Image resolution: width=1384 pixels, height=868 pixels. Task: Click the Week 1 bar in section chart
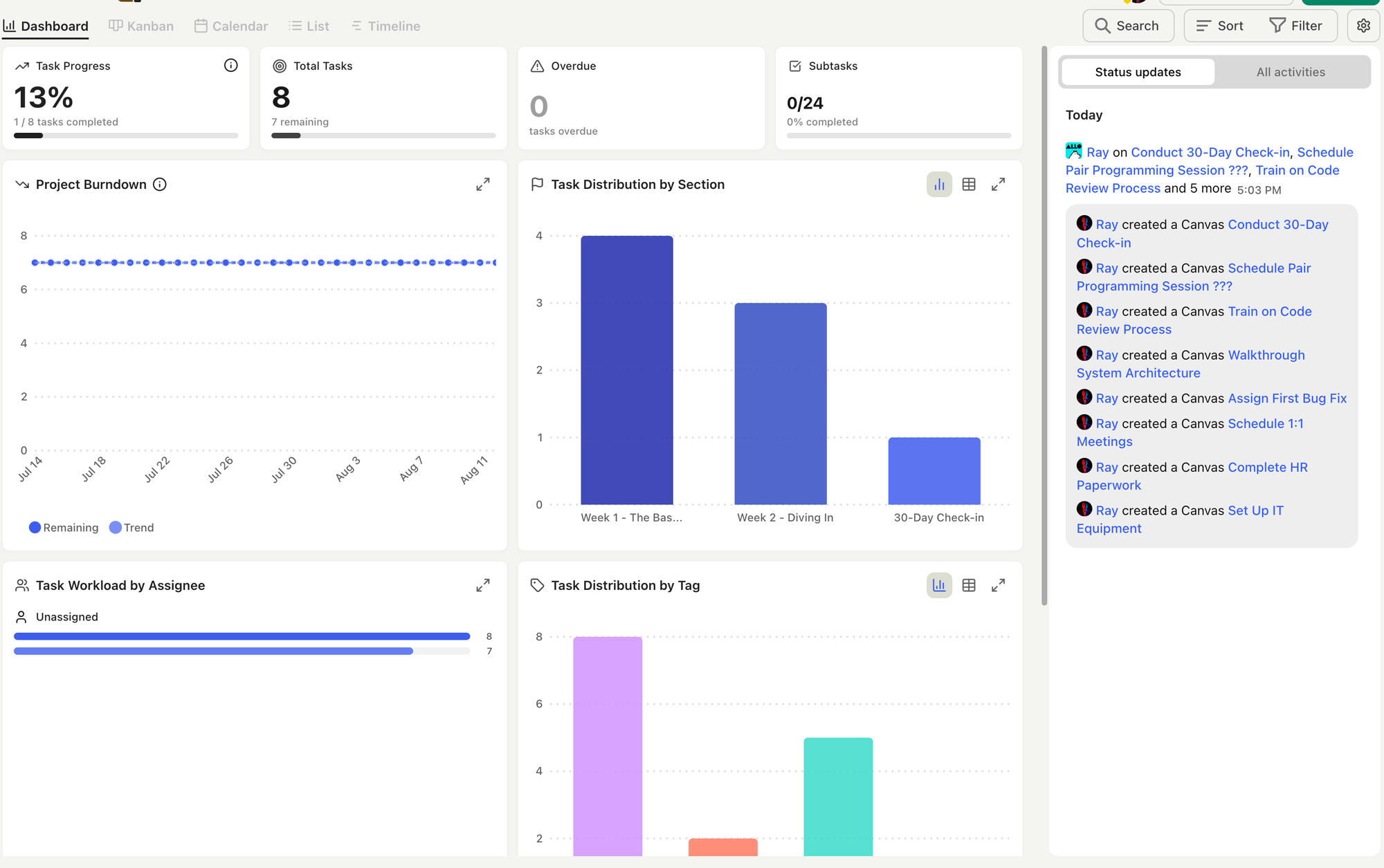pyautogui.click(x=626, y=370)
